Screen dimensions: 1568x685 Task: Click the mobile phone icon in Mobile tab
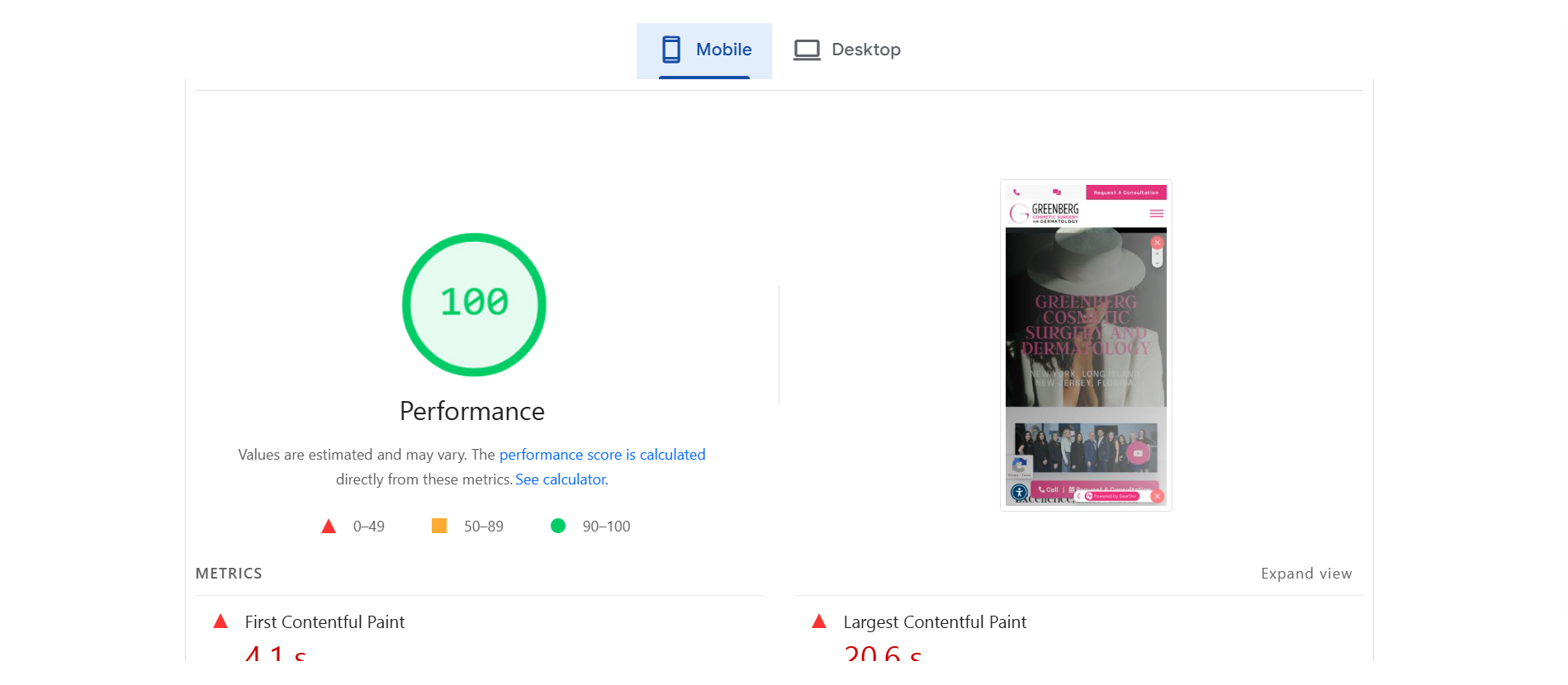[x=671, y=50]
